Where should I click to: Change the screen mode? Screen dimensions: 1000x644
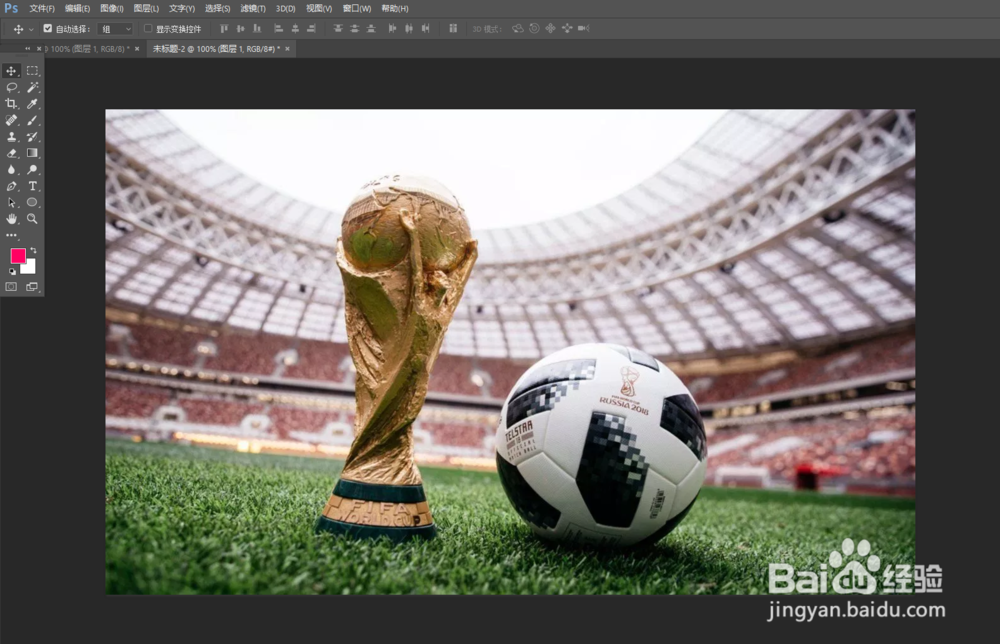[x=32, y=287]
